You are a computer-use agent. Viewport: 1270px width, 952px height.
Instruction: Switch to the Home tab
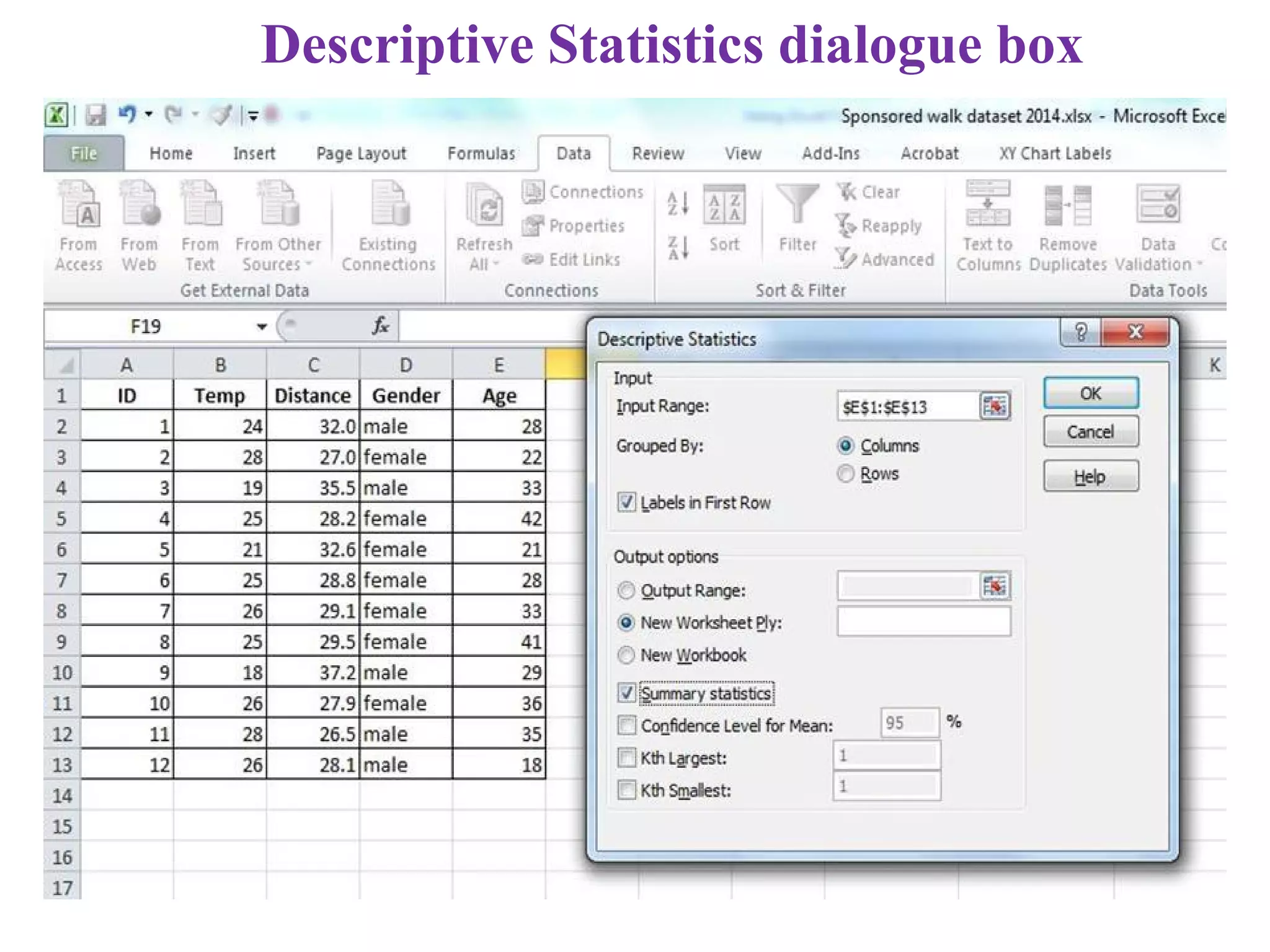(x=171, y=153)
